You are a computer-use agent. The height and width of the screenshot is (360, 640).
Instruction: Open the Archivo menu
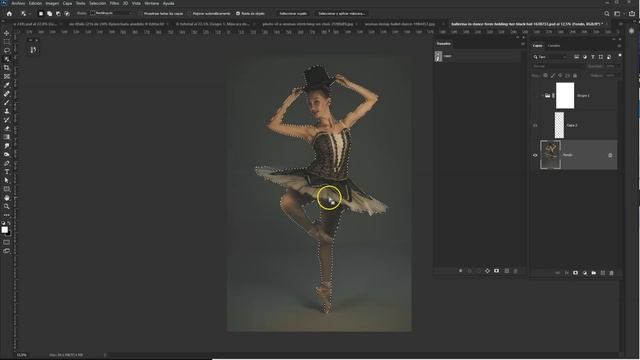18,3
